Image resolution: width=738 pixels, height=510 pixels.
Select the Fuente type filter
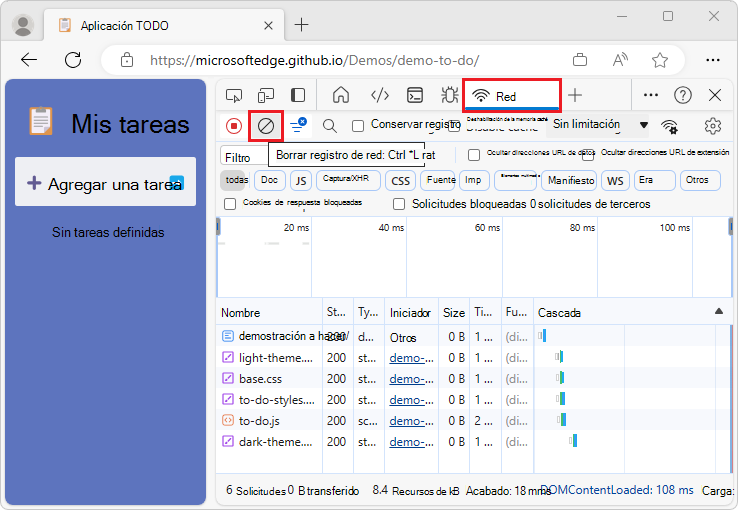tap(438, 180)
